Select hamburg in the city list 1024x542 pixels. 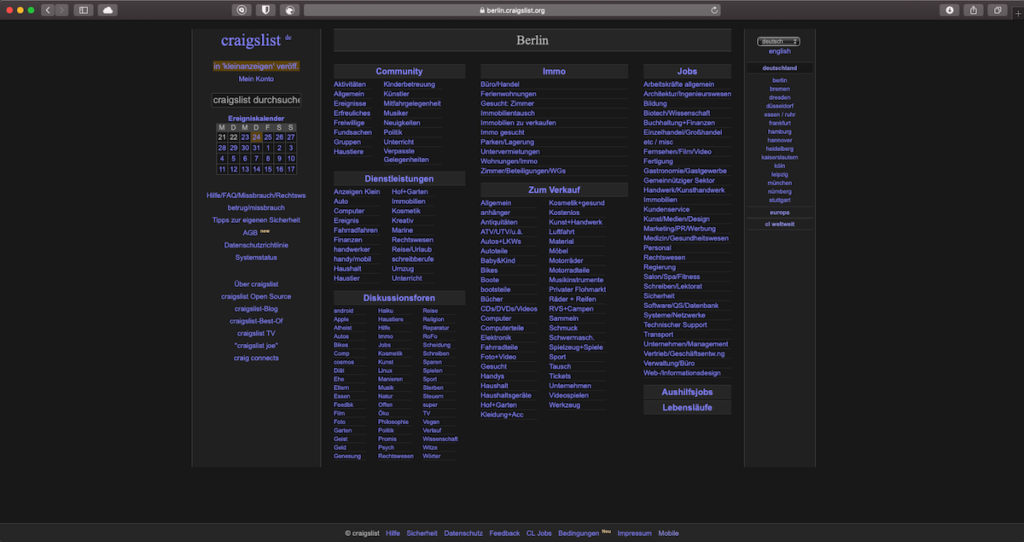779,131
